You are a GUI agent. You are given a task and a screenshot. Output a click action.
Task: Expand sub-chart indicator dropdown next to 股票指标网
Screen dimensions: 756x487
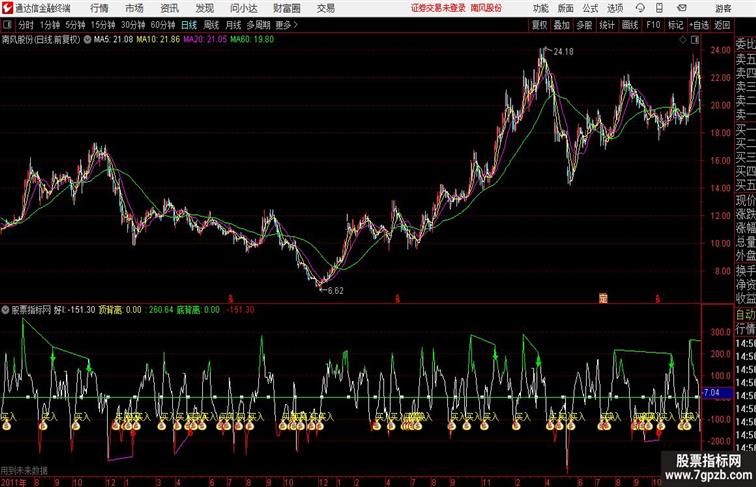[5, 310]
